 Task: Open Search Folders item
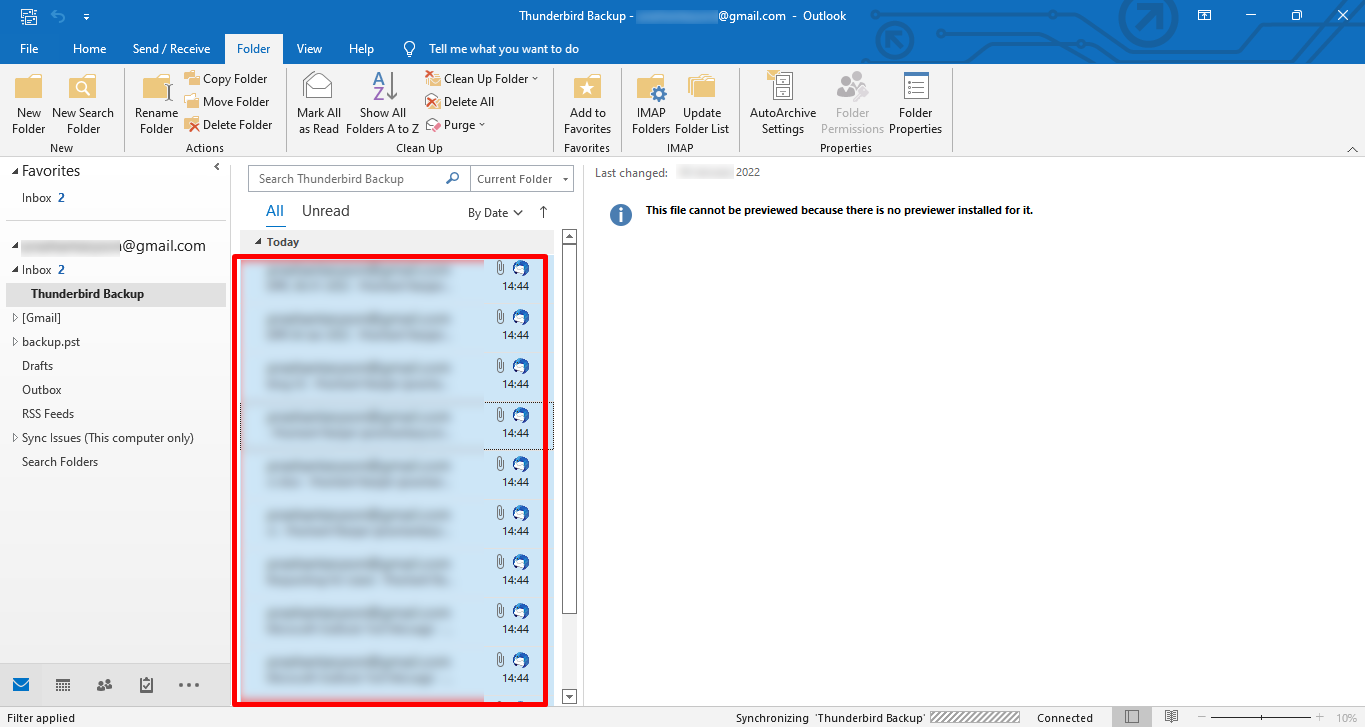pos(60,462)
